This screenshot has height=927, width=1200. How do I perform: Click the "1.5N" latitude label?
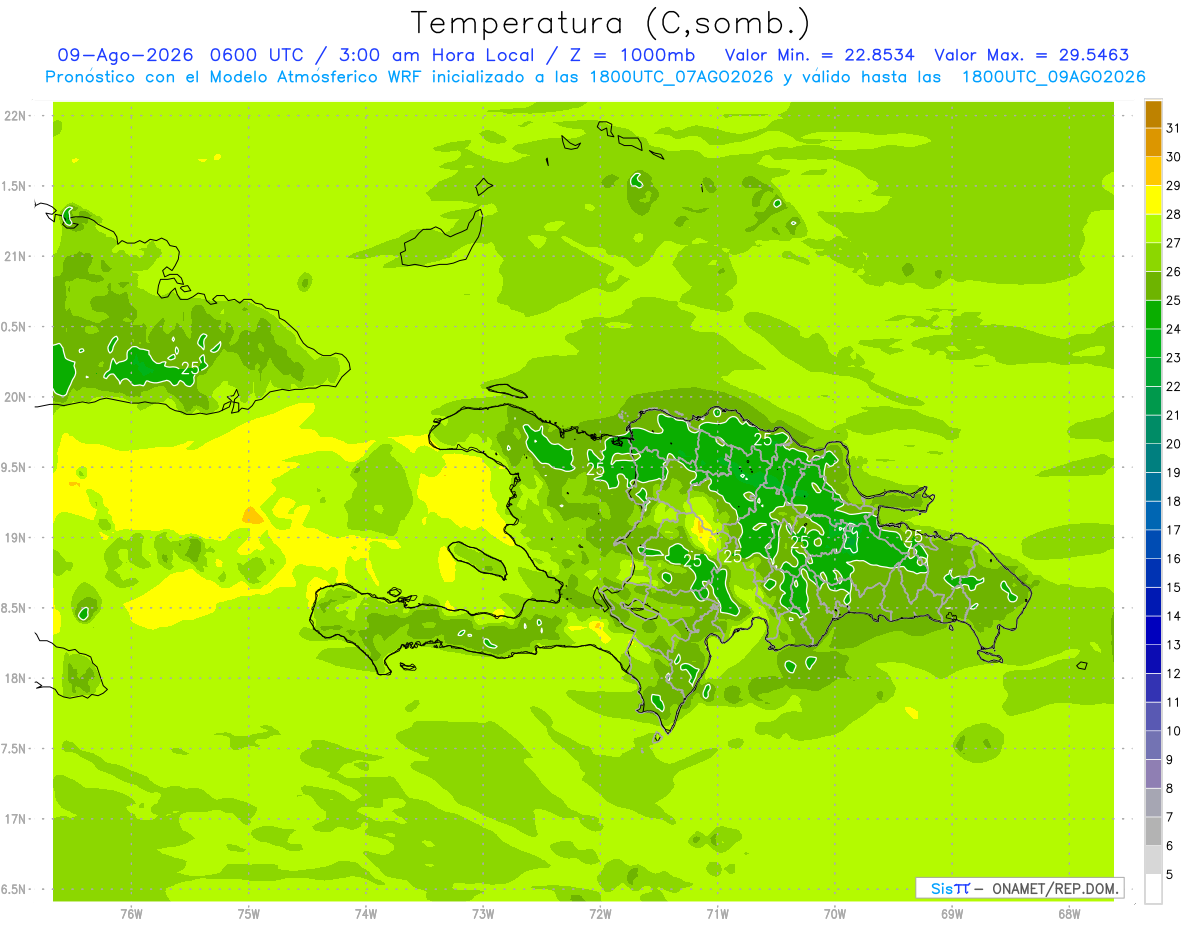[x=15, y=186]
